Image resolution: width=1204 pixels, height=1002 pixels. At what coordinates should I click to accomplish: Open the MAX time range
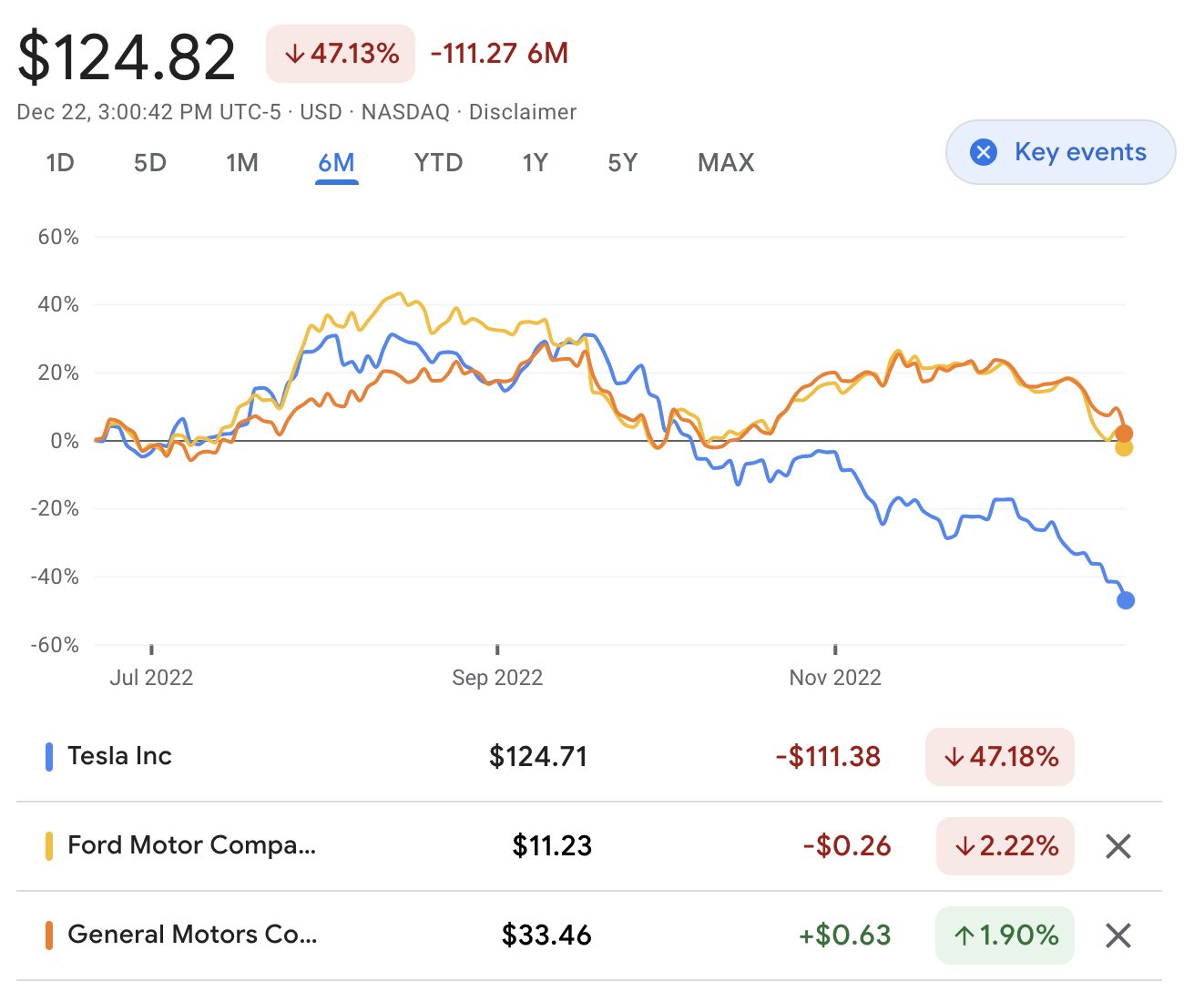(x=726, y=163)
